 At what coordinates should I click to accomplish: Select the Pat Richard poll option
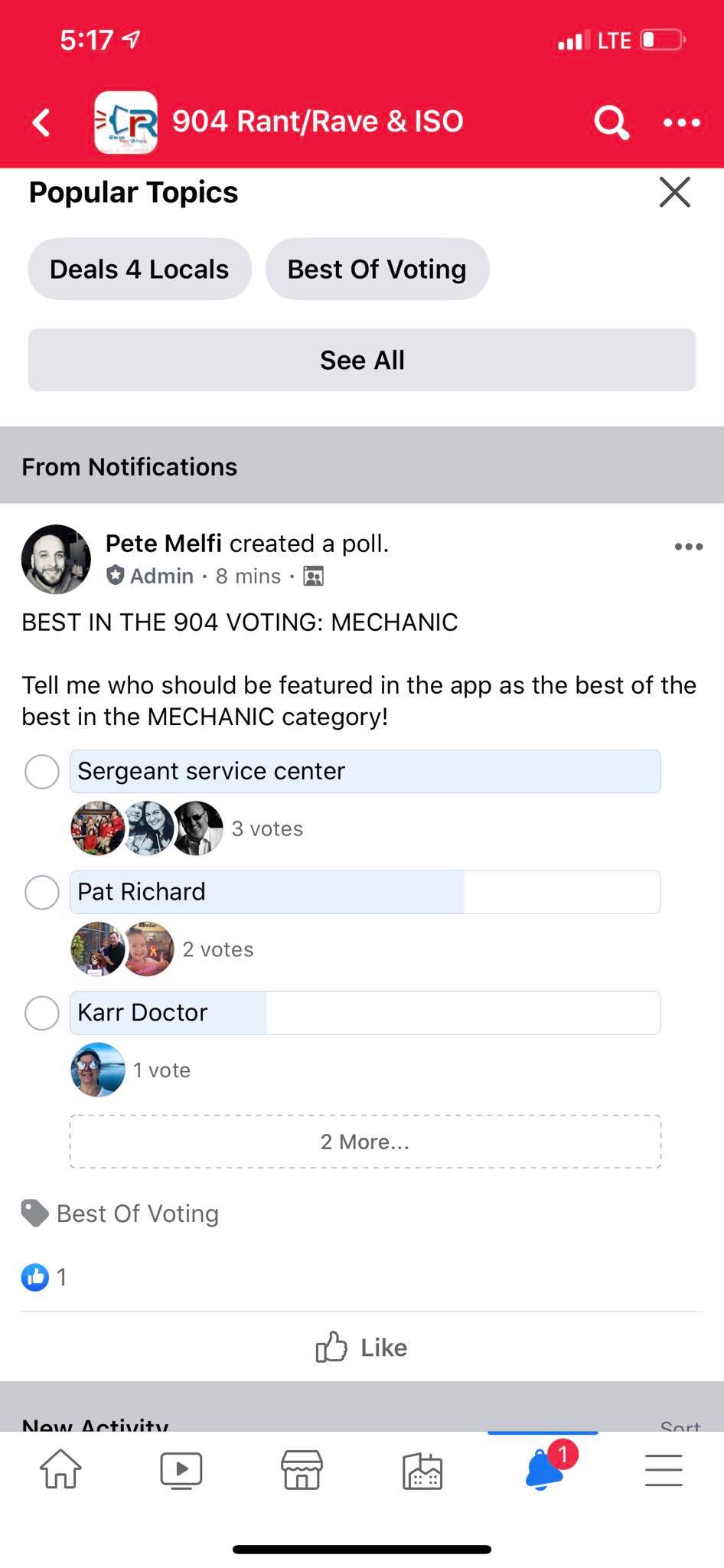[42, 893]
